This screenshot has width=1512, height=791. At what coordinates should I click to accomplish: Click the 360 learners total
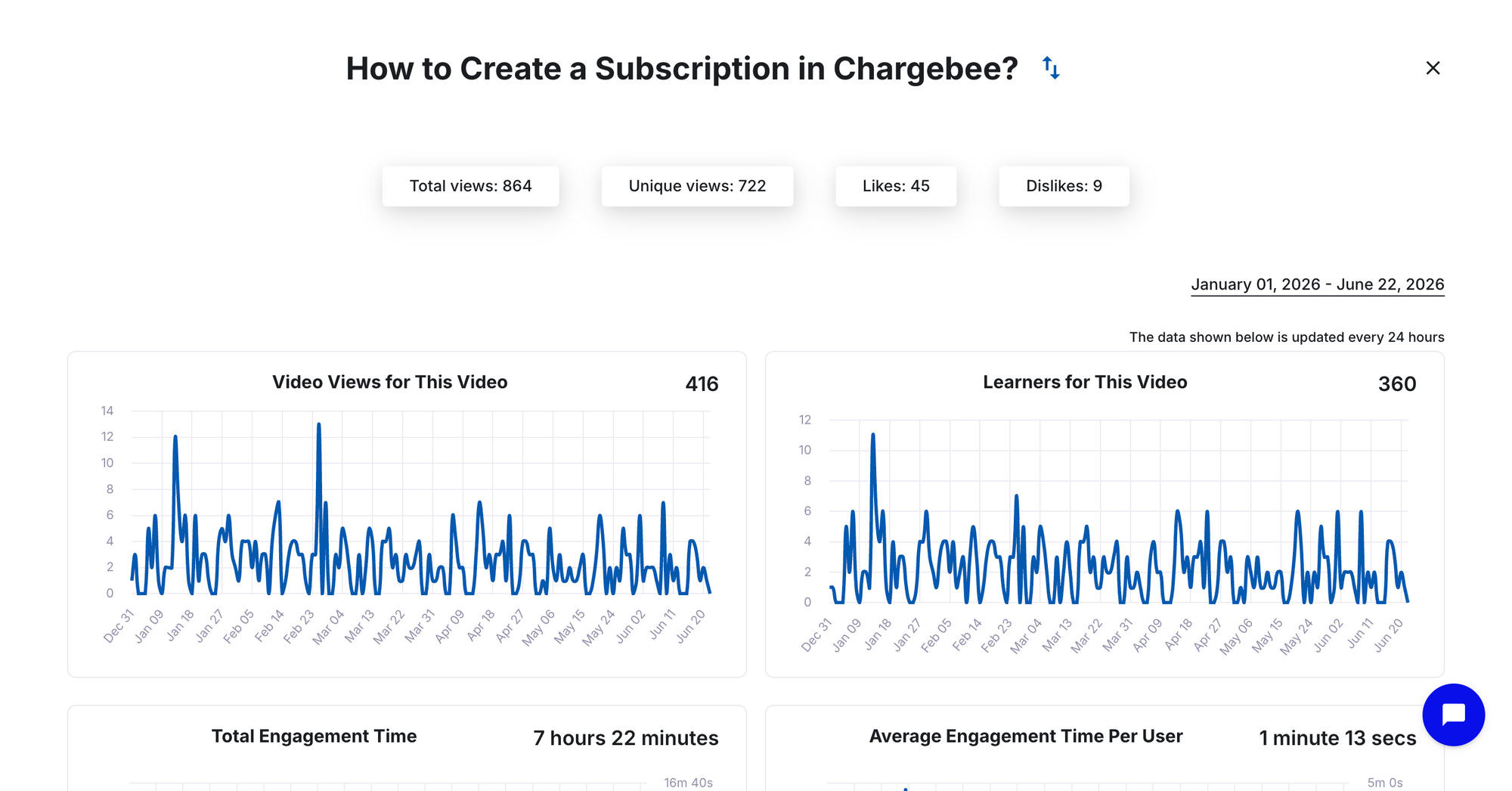(1397, 384)
